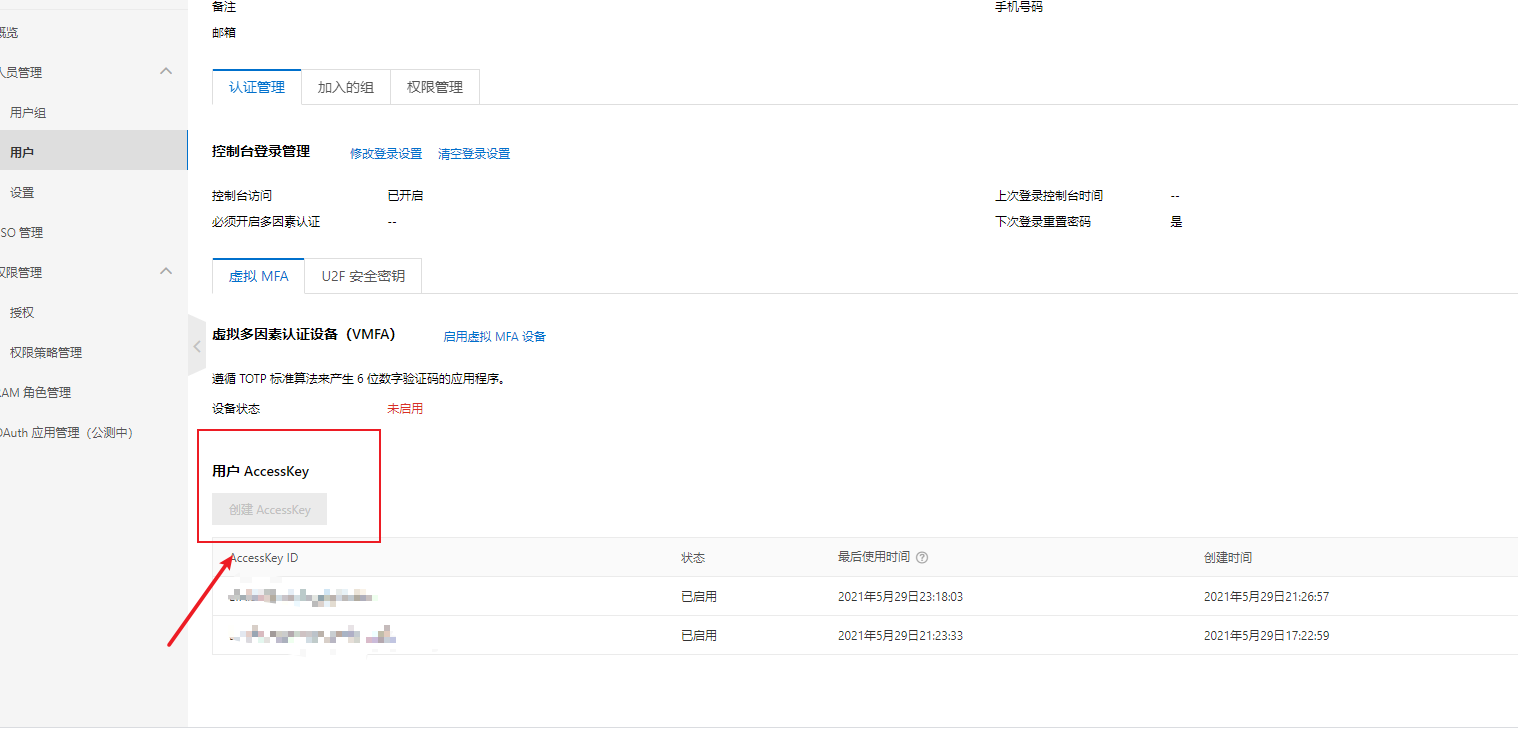Open SSO 管理 in the sidebar
1518x734 pixels.
click(21, 233)
